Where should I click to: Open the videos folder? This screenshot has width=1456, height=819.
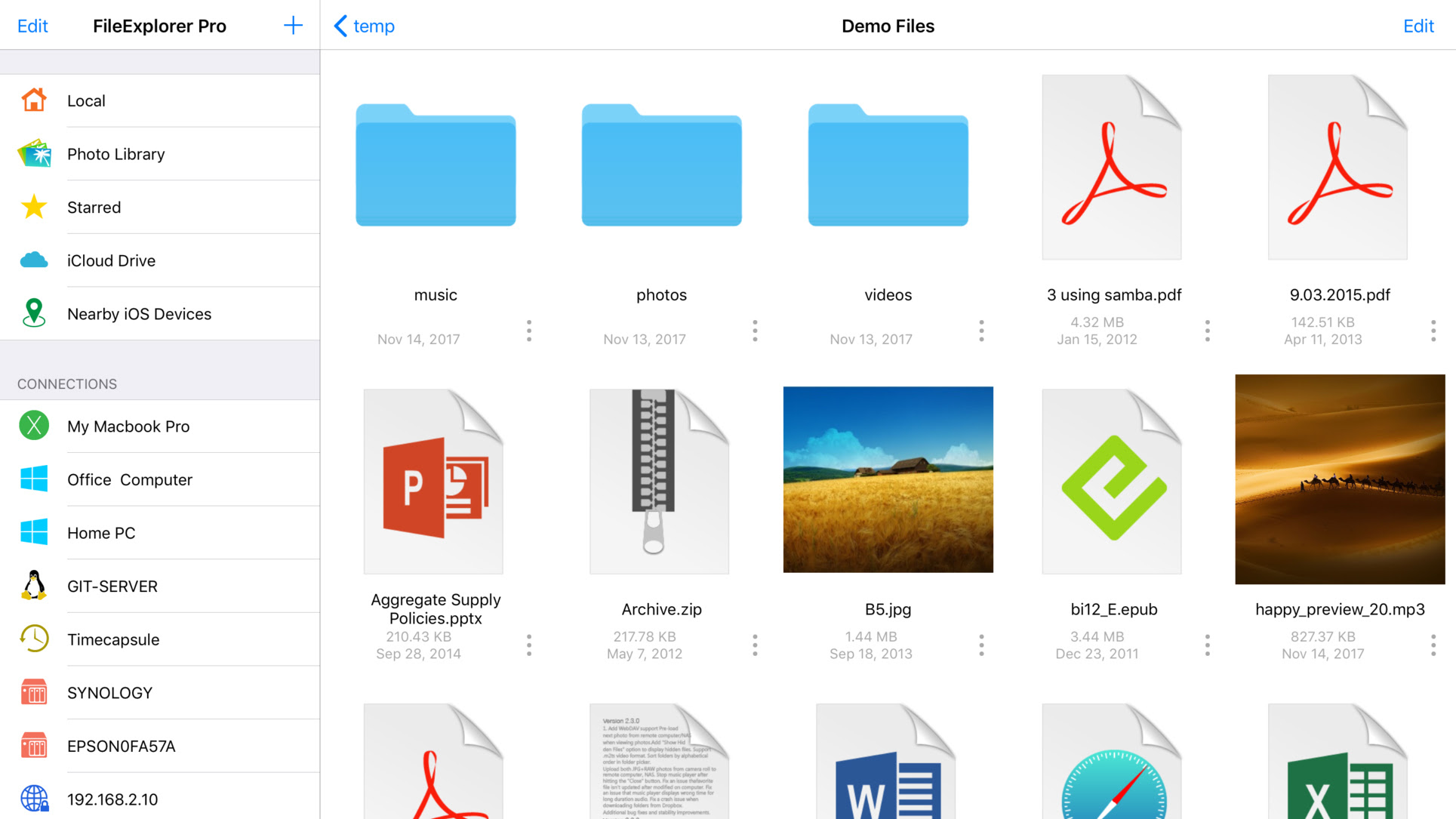[x=888, y=165]
